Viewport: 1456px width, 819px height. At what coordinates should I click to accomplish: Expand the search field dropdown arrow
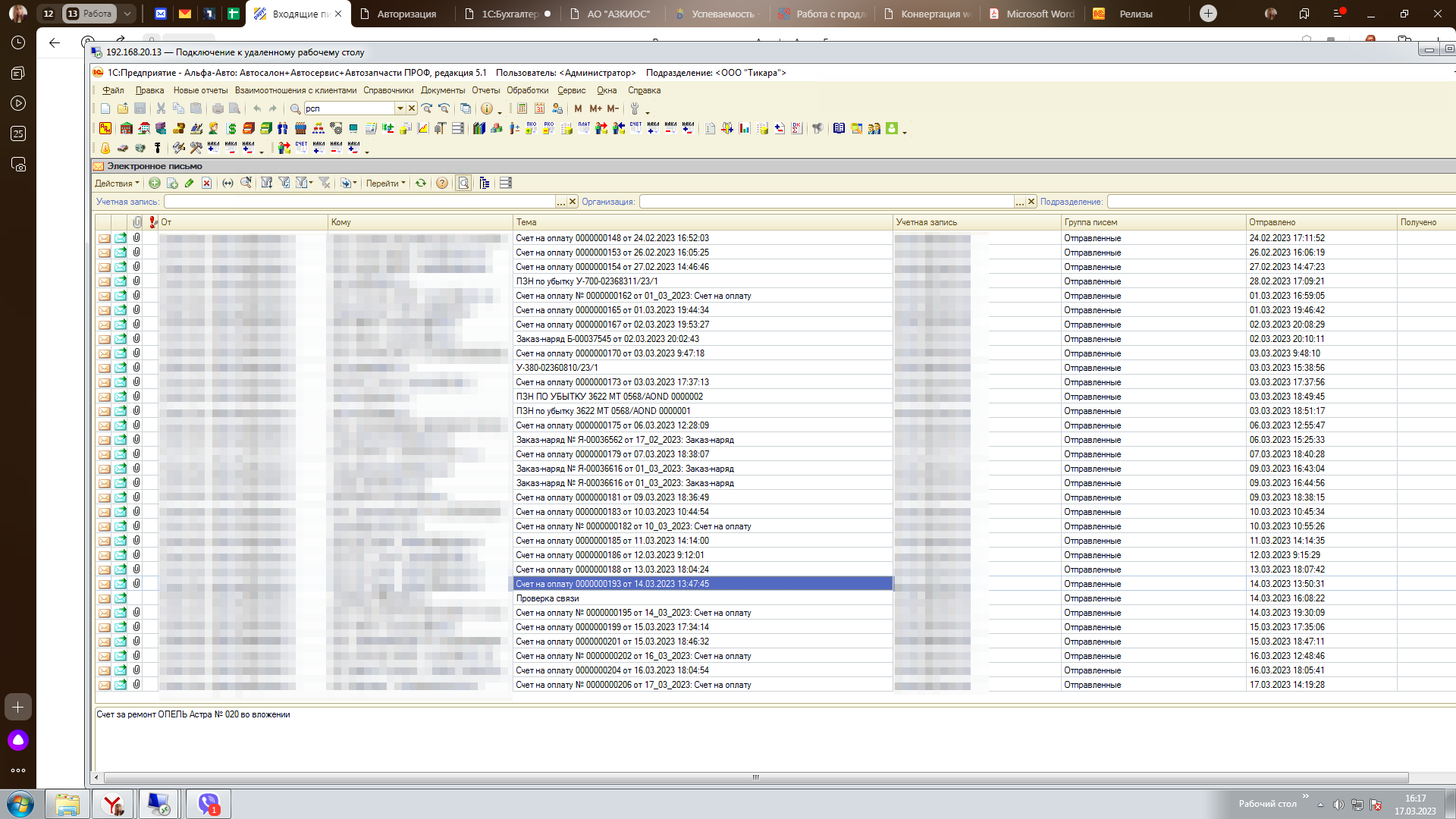tap(400, 108)
